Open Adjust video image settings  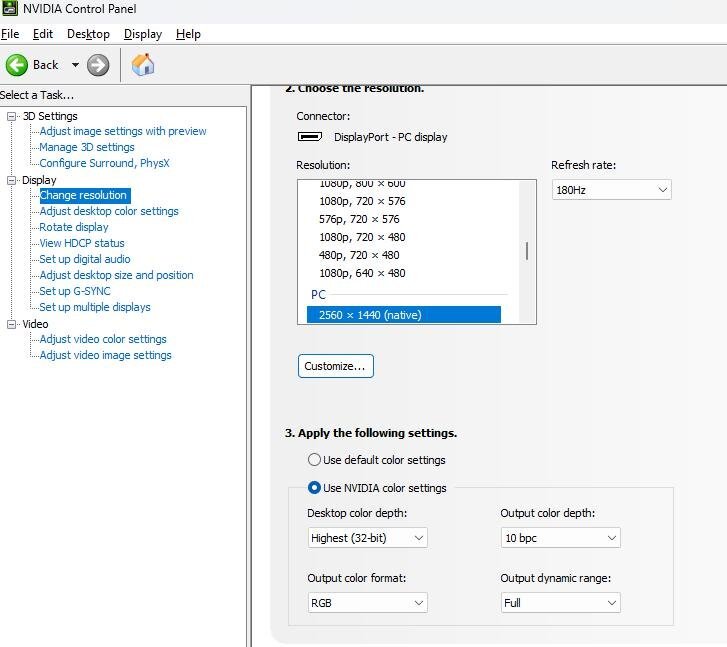105,355
